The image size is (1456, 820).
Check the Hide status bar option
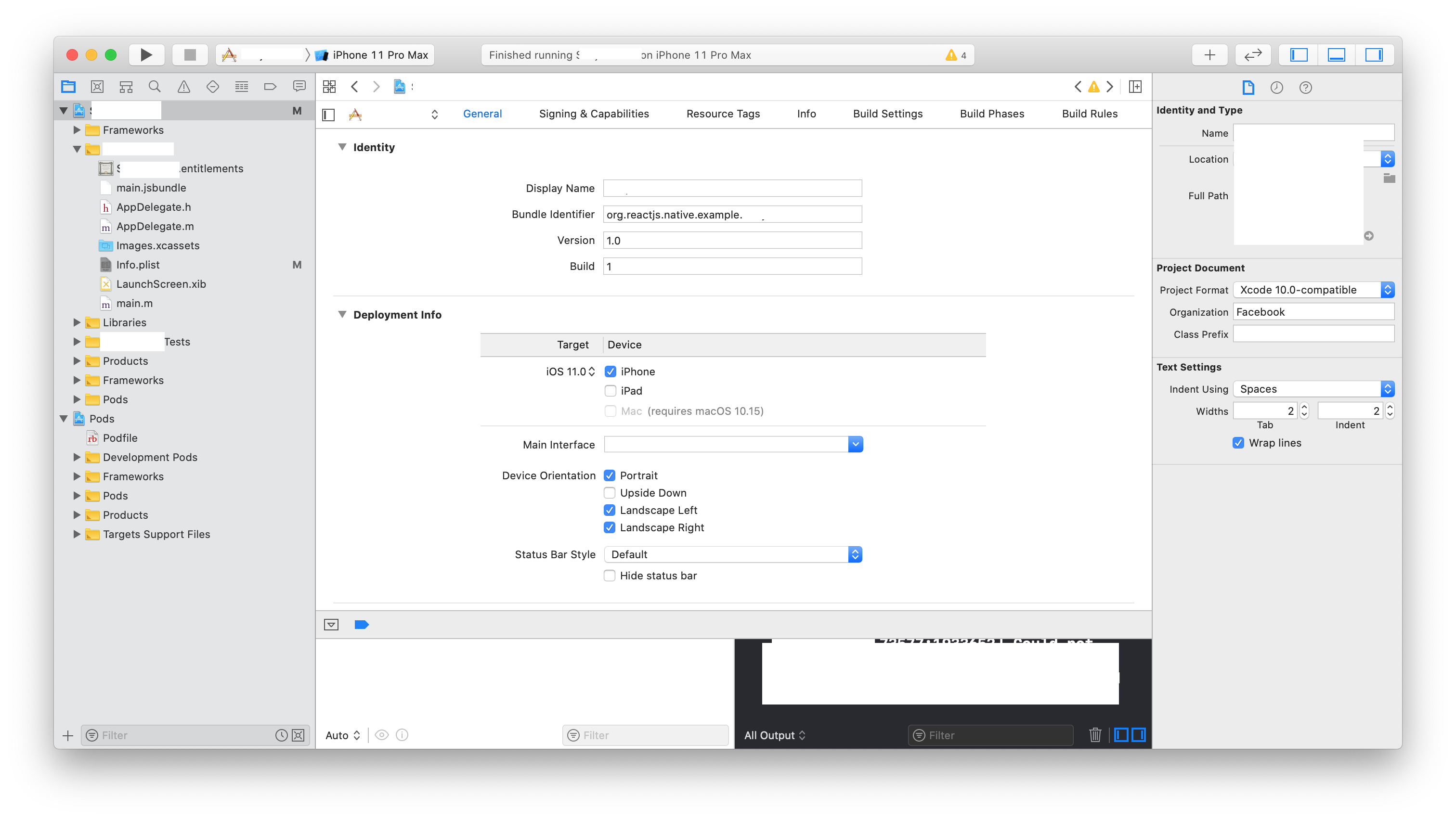[x=609, y=576]
